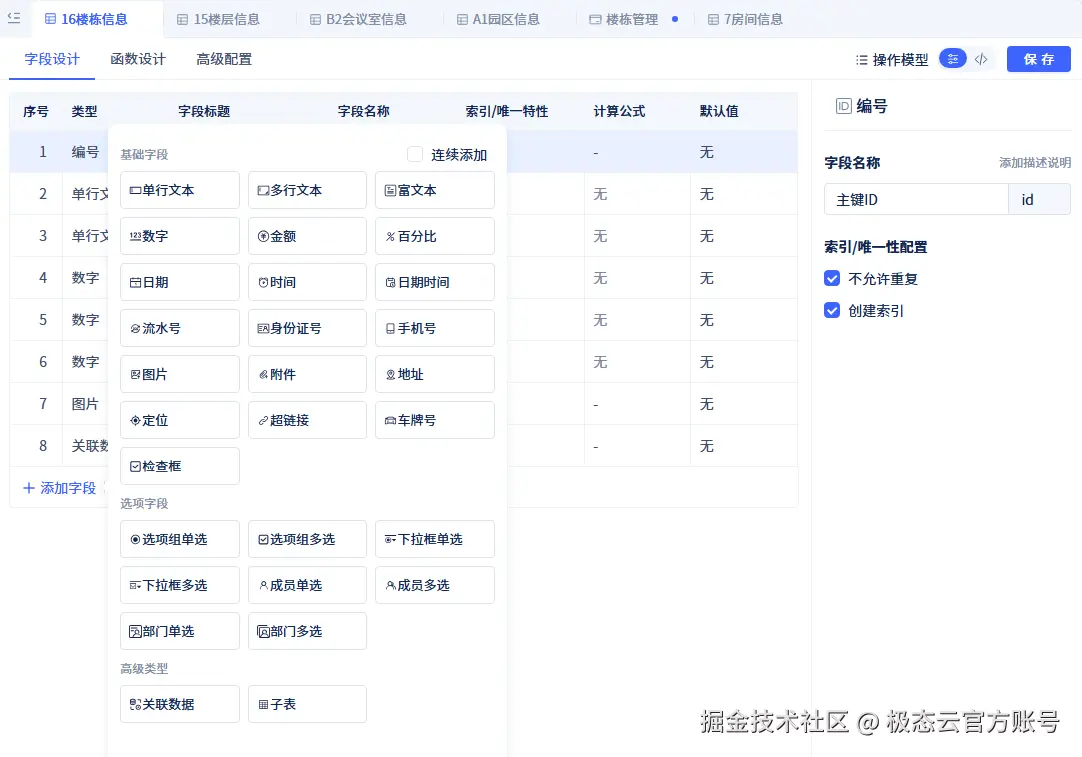1082x757 pixels.
Task: Edit the 主键ID field title input
Action: pos(916,199)
